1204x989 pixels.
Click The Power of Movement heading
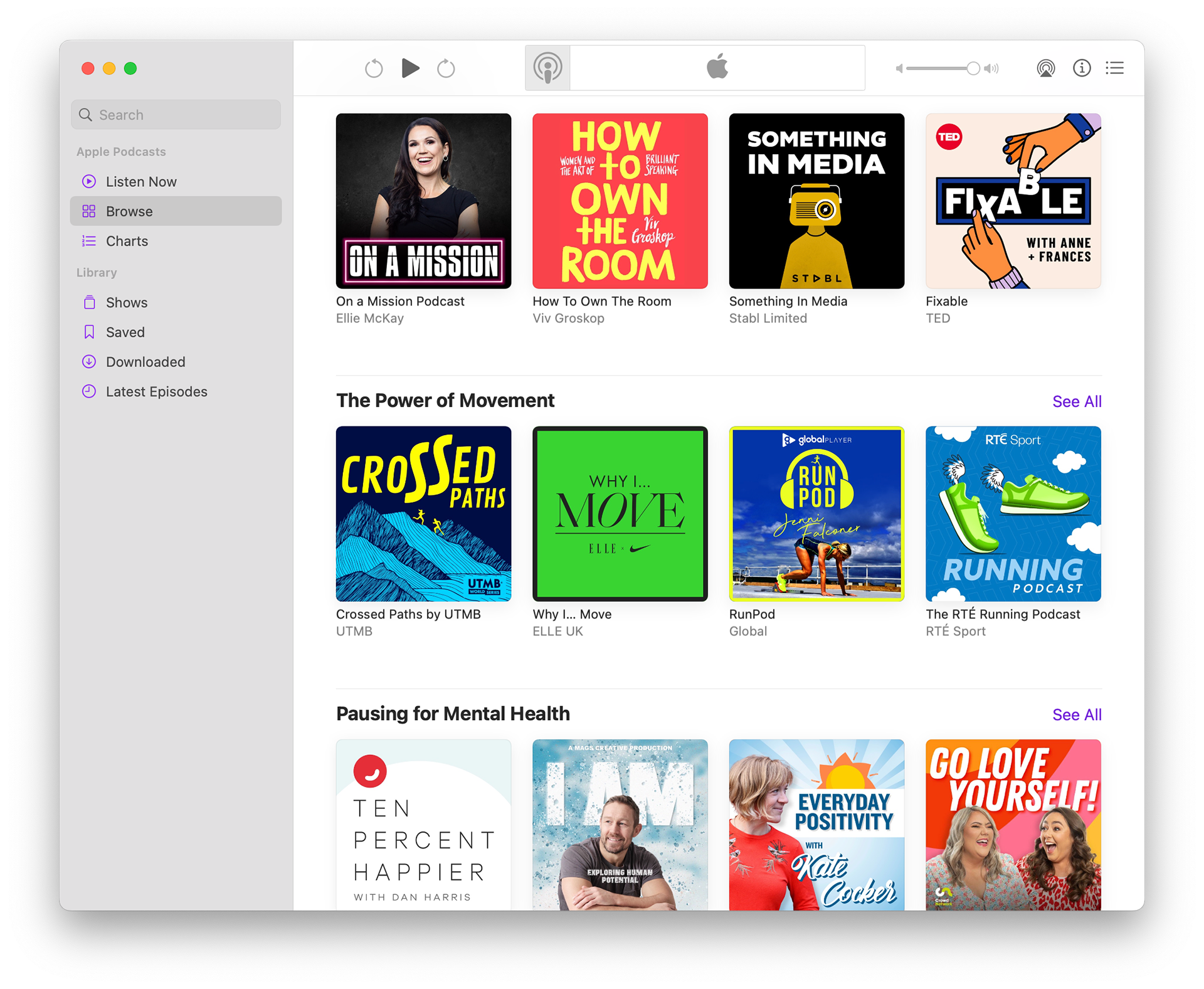445,400
